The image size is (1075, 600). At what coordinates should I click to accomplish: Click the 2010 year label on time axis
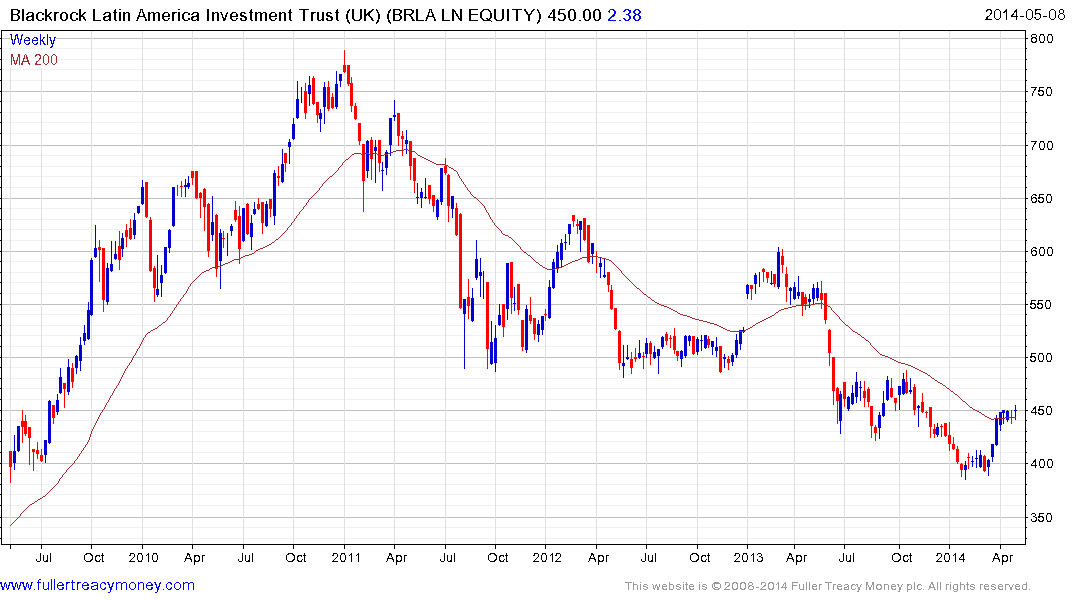(143, 557)
